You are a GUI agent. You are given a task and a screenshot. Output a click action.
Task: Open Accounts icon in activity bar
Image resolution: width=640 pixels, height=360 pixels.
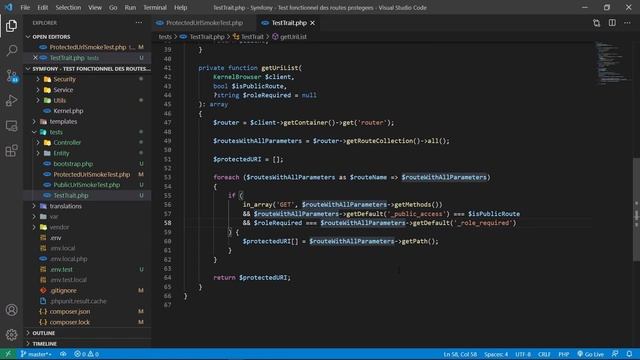pos(11,310)
